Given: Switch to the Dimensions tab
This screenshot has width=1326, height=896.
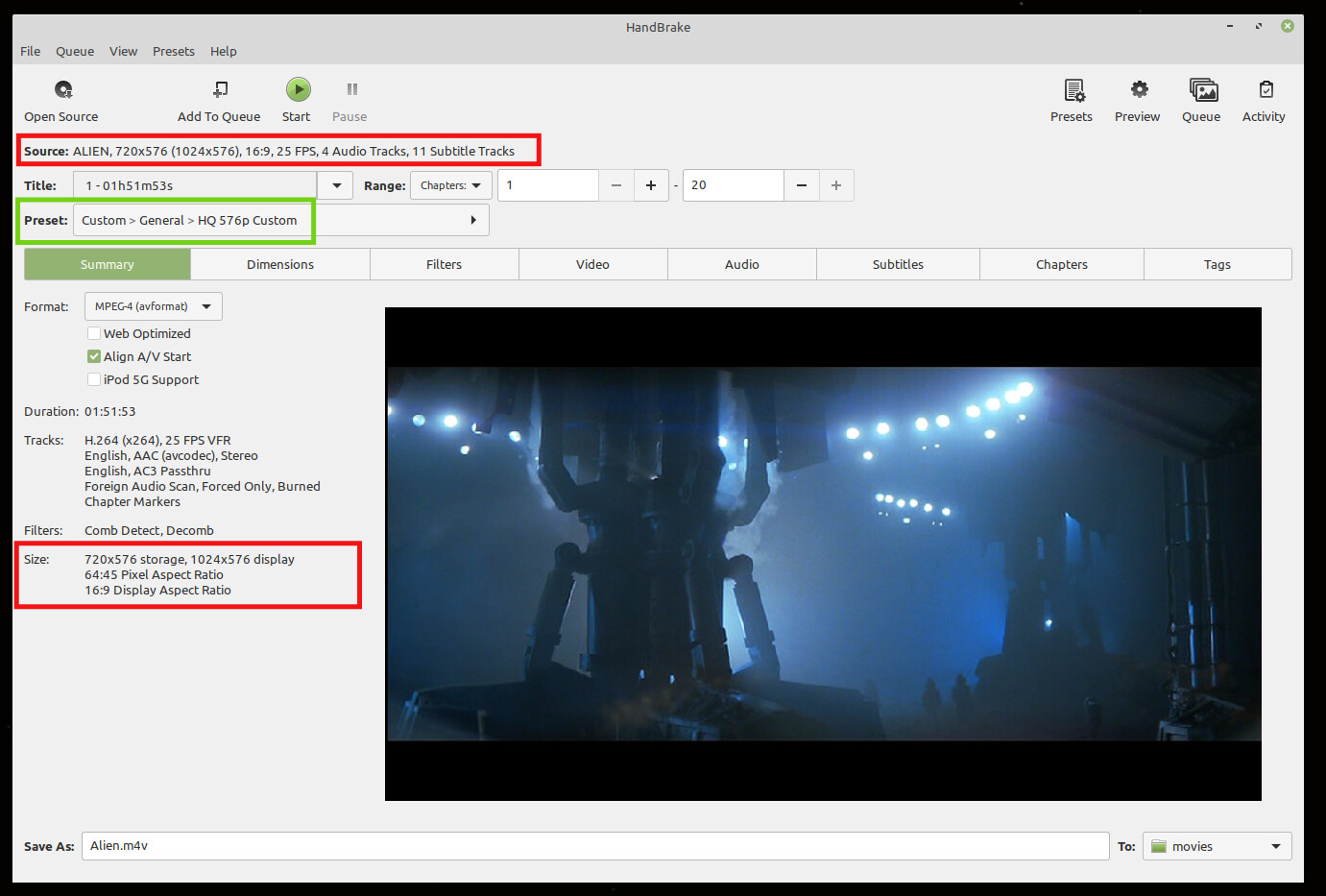Looking at the screenshot, I should tap(279, 264).
